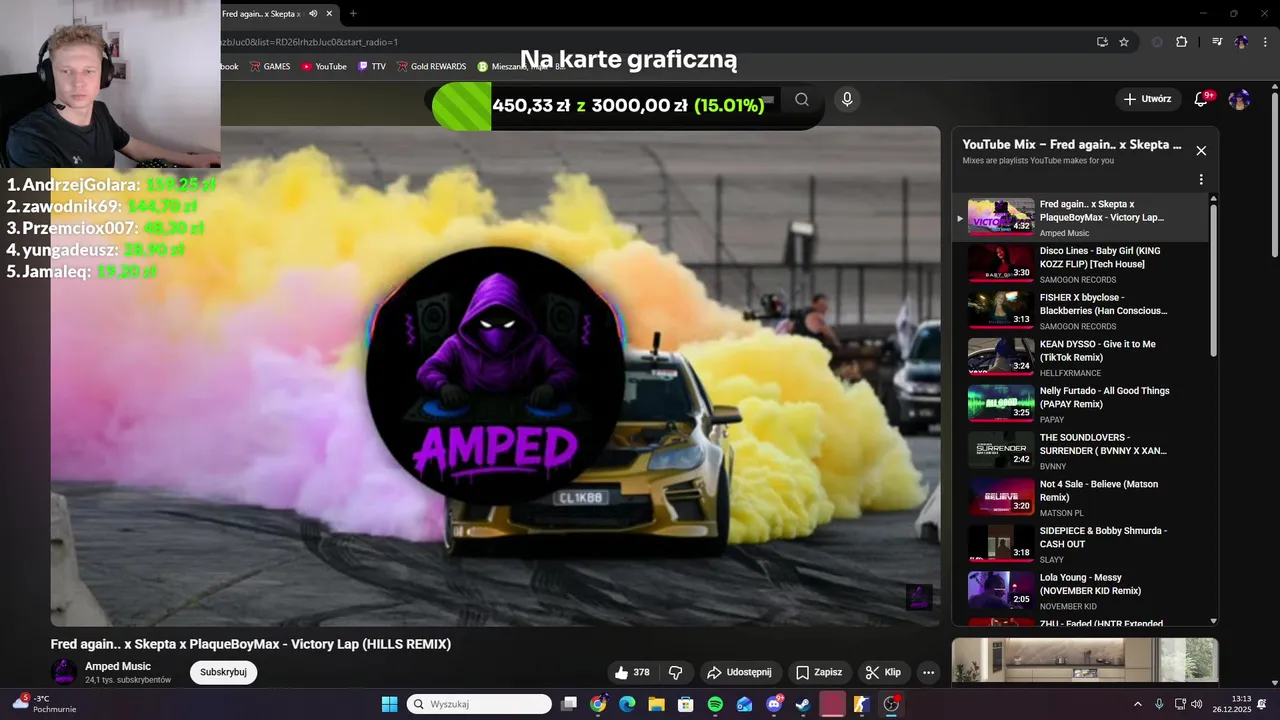Close the YouTube Mix playlist panel

pos(1201,151)
